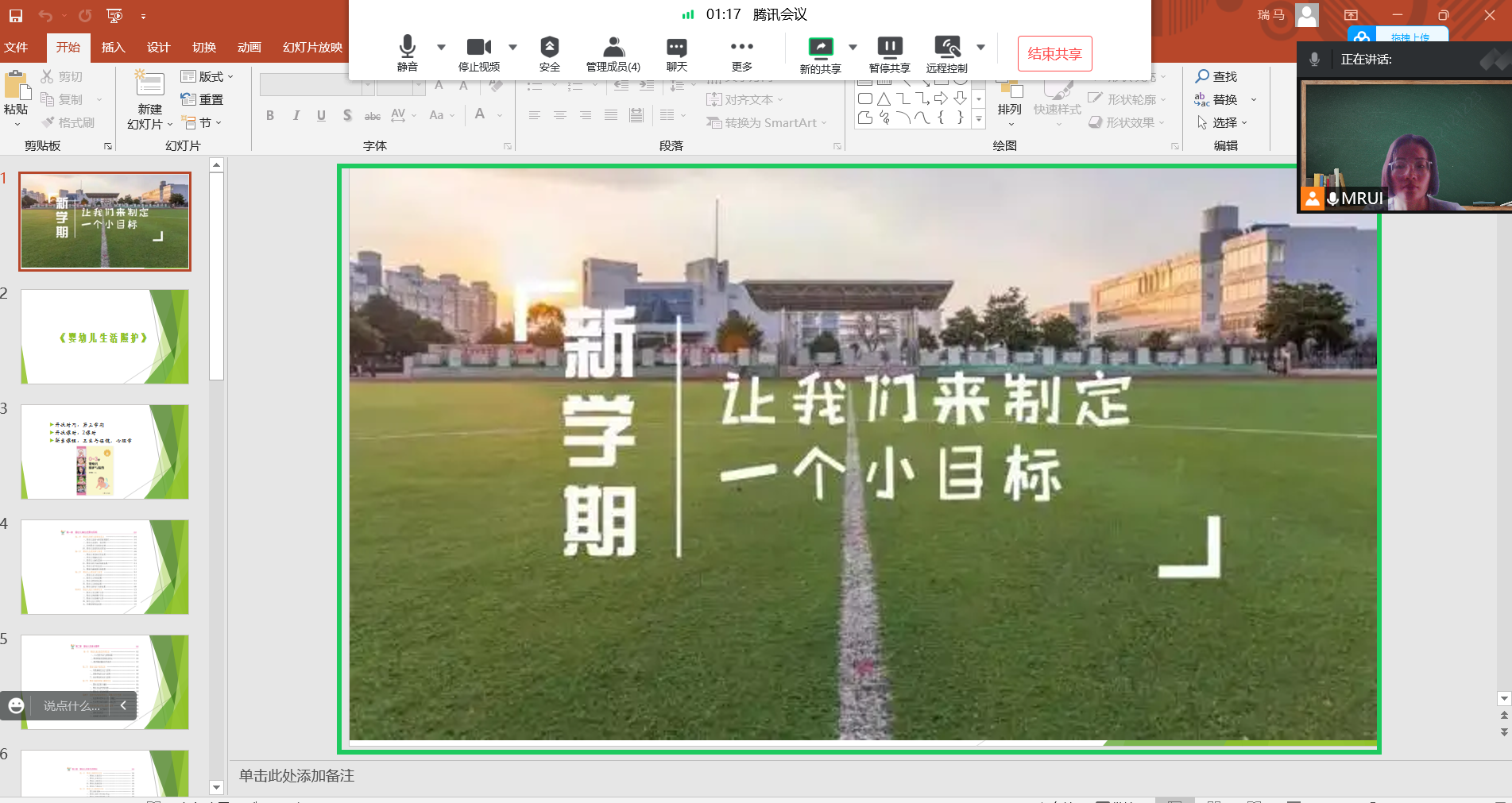Open the Customize Quick Access Toolbar arrow
This screenshot has width=1512, height=803.
[x=143, y=16]
